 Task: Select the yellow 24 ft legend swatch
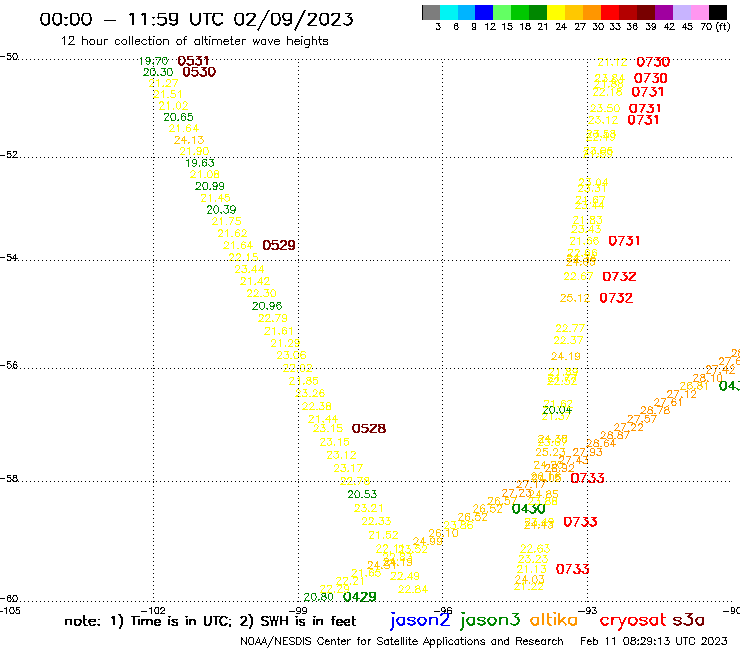(556, 12)
